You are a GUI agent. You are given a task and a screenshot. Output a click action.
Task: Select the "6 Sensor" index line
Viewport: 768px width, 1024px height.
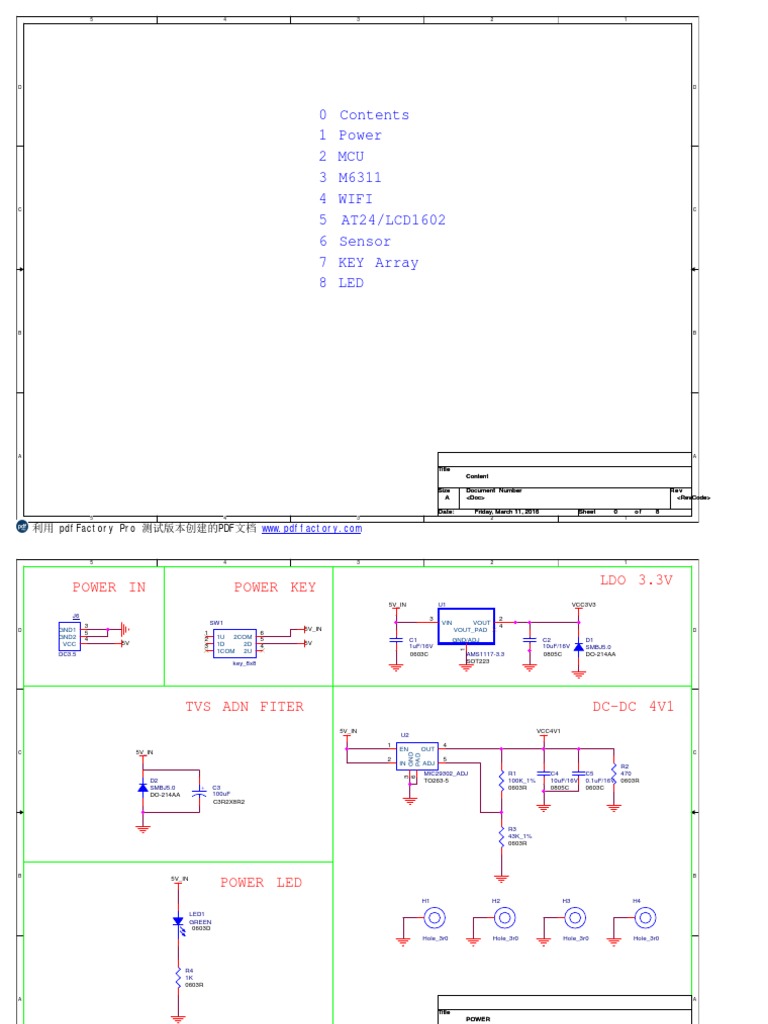click(x=355, y=241)
